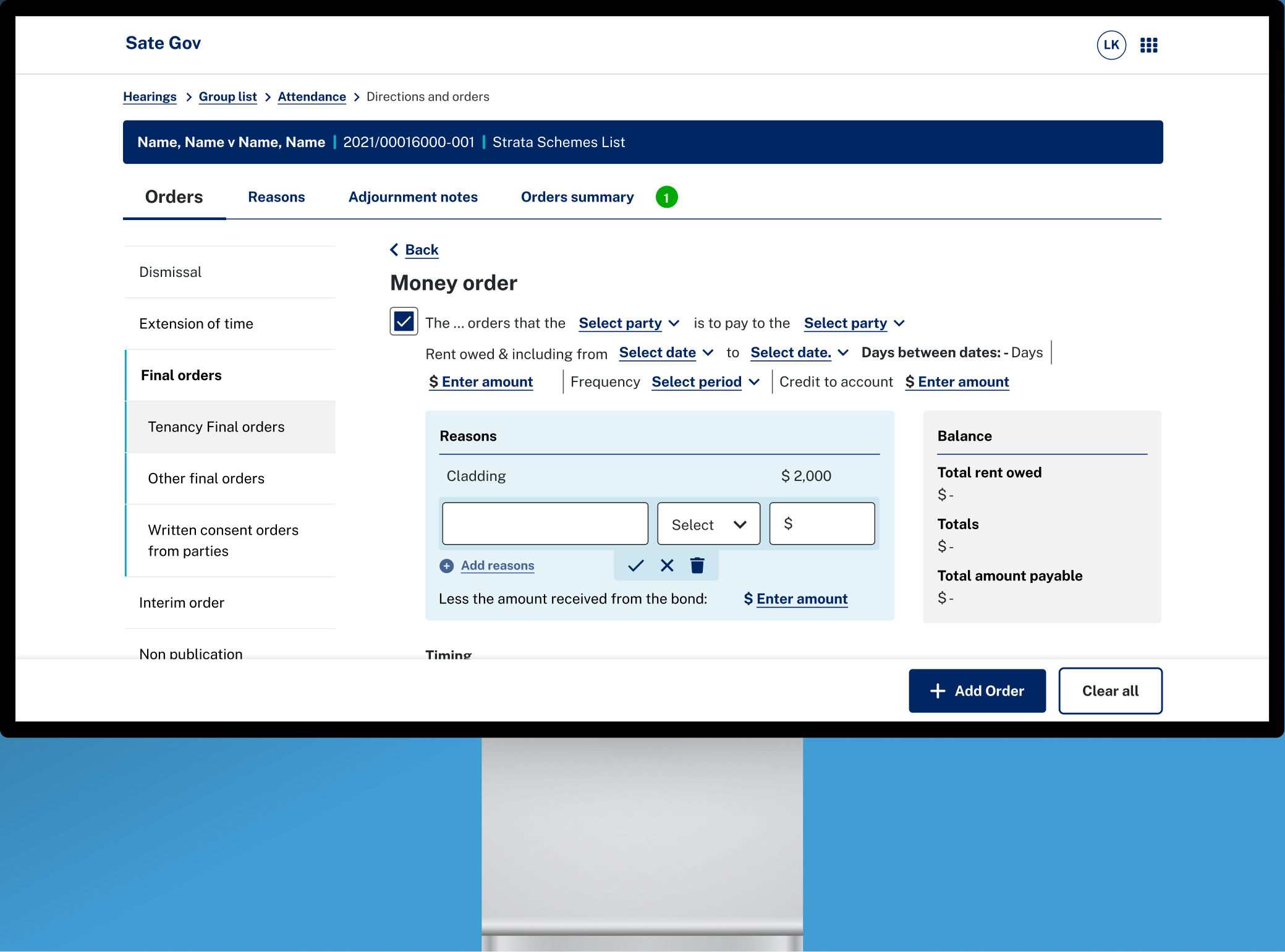Click the Sate Gov site title
This screenshot has width=1285, height=952.
163,43
